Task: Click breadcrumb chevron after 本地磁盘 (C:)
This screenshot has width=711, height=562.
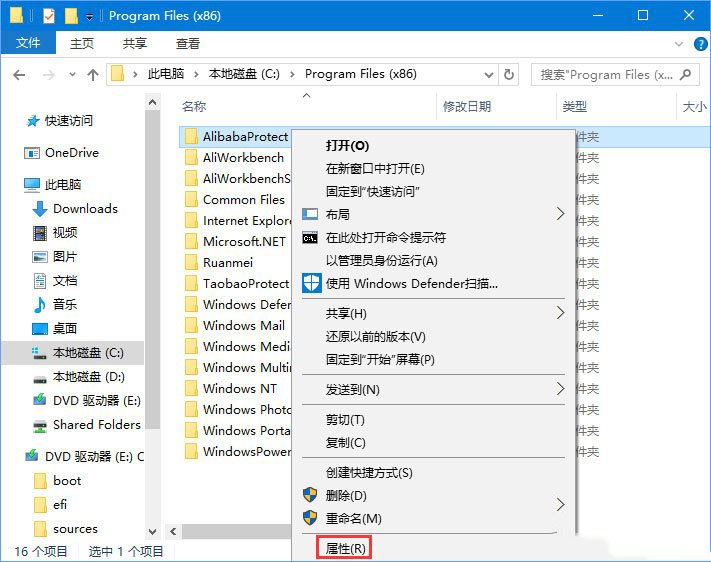Action: pos(292,74)
